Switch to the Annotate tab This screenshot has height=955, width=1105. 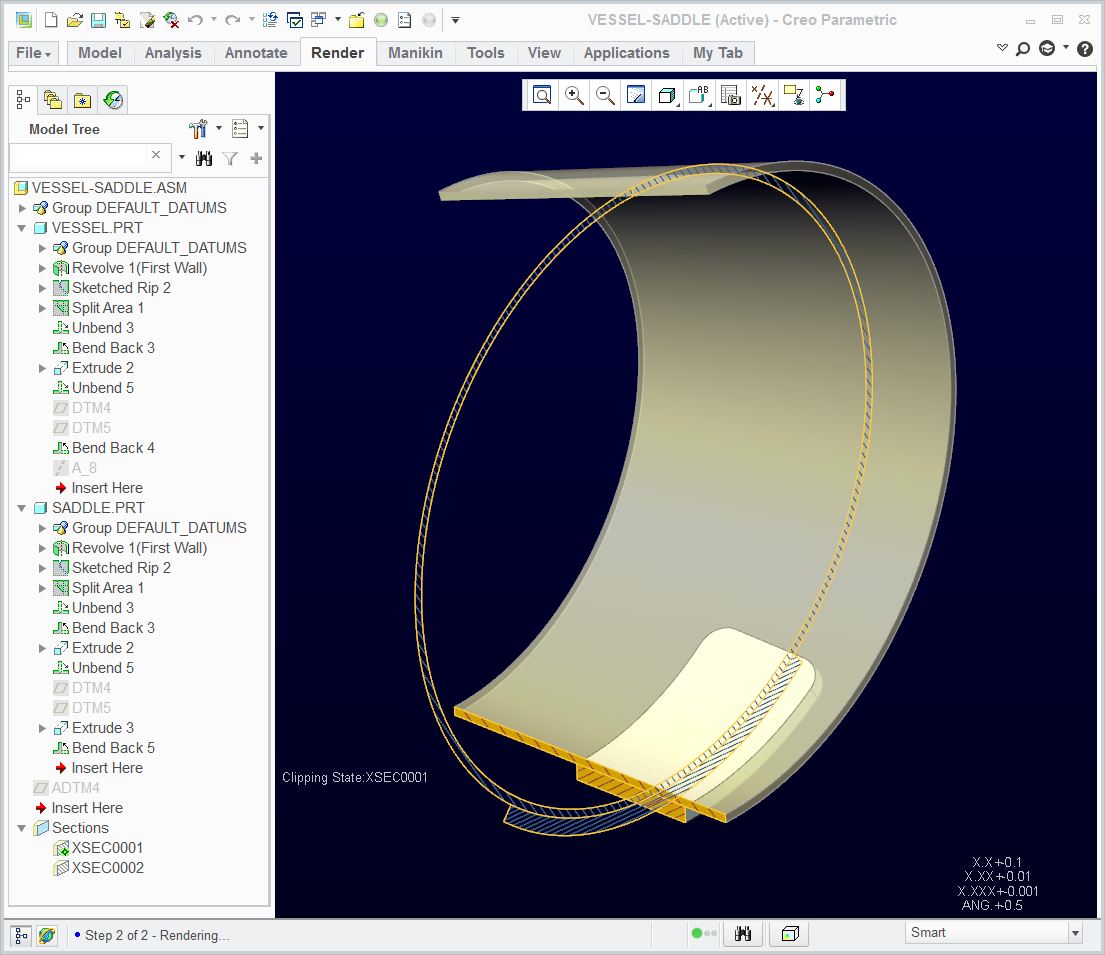pyautogui.click(x=256, y=53)
